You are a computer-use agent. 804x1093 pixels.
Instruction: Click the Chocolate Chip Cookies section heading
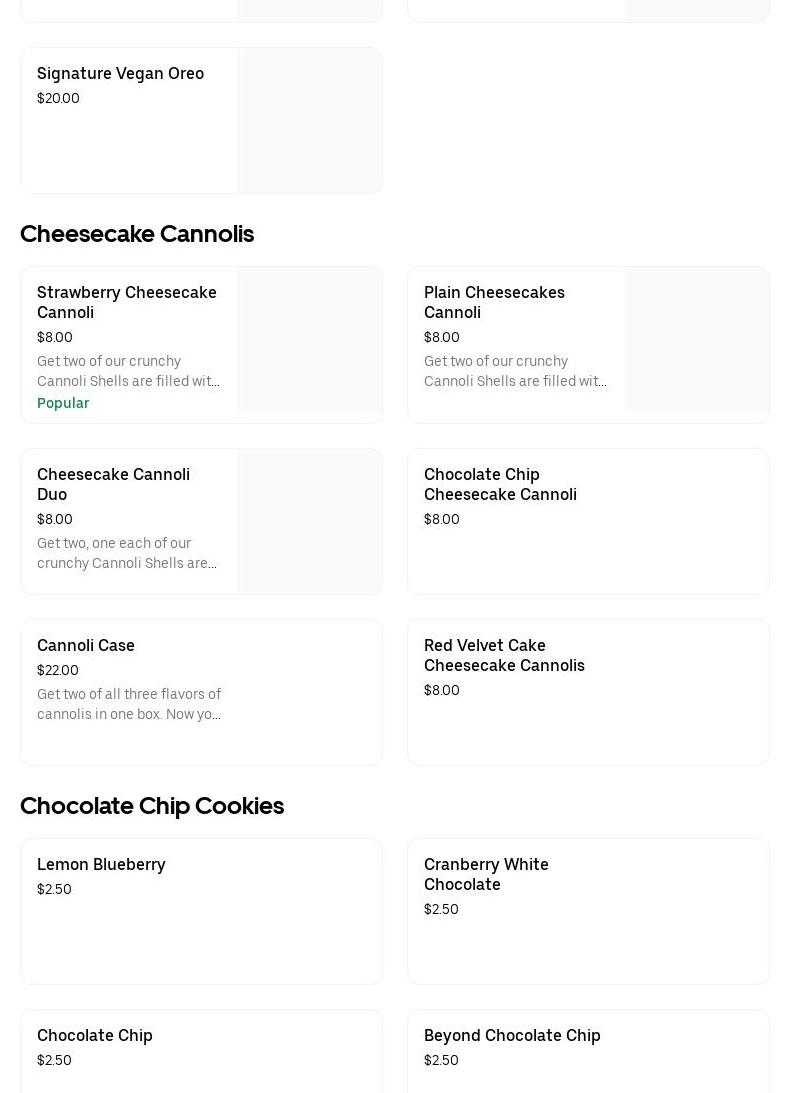pyautogui.click(x=152, y=806)
